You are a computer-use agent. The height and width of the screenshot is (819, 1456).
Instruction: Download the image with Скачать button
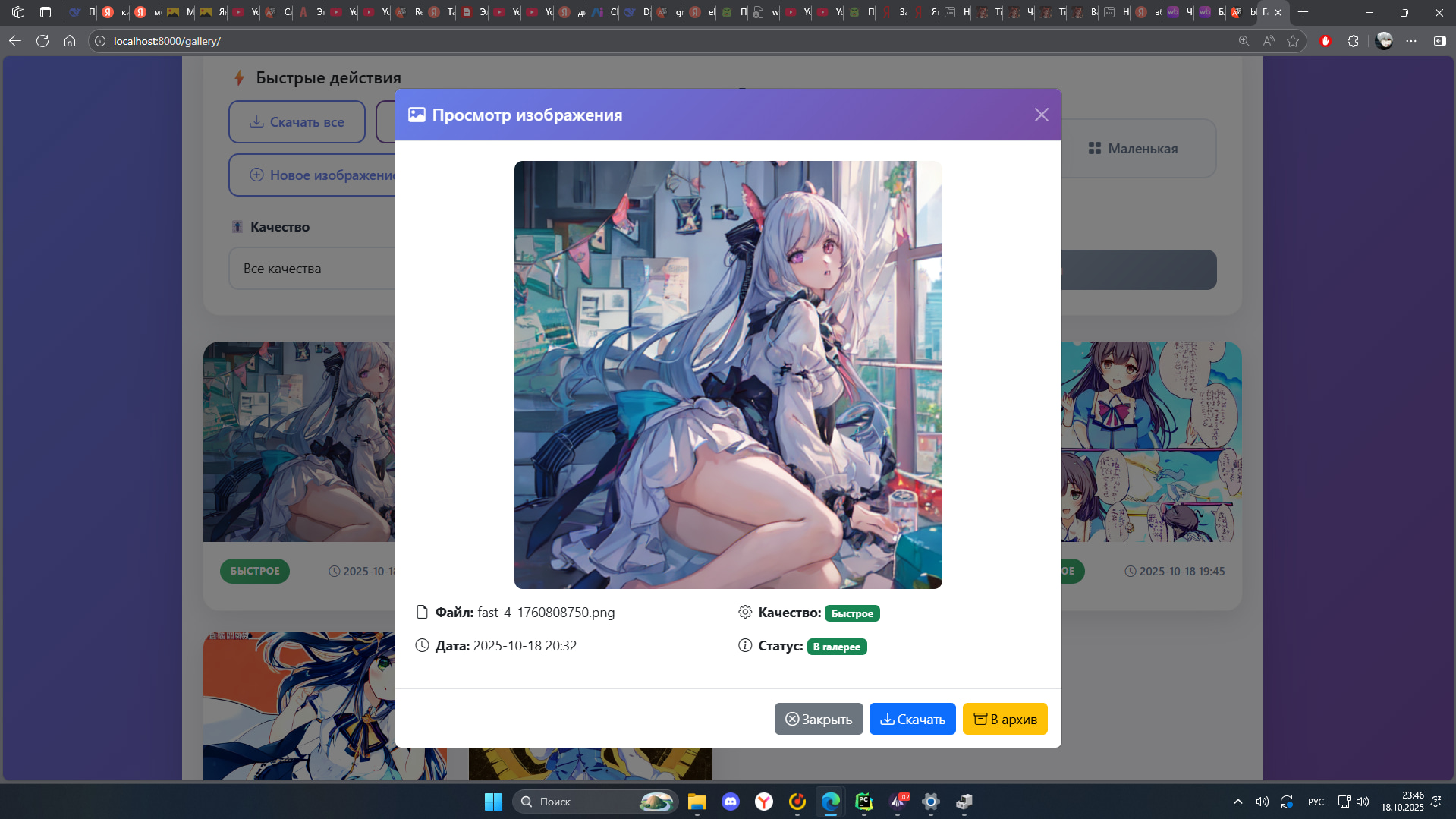[912, 719]
